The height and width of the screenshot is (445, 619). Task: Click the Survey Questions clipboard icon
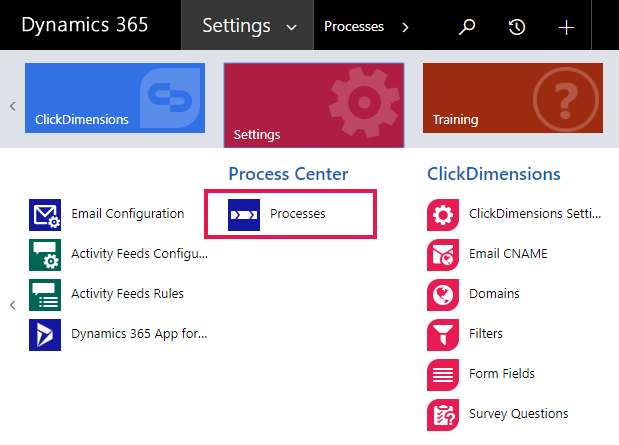coord(443,415)
